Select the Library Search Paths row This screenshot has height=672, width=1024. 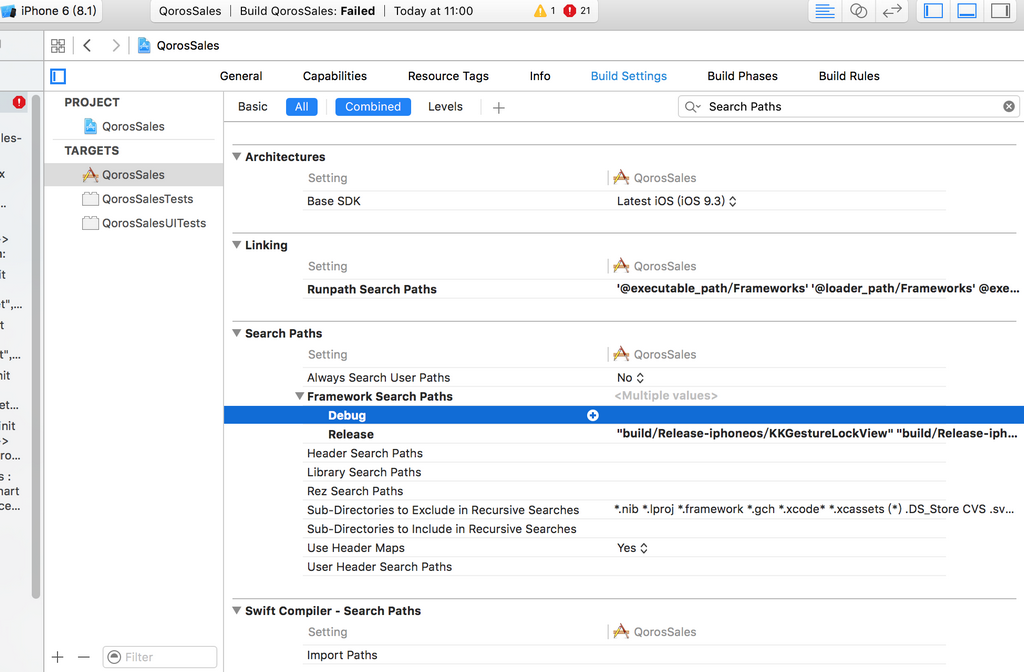click(624, 472)
